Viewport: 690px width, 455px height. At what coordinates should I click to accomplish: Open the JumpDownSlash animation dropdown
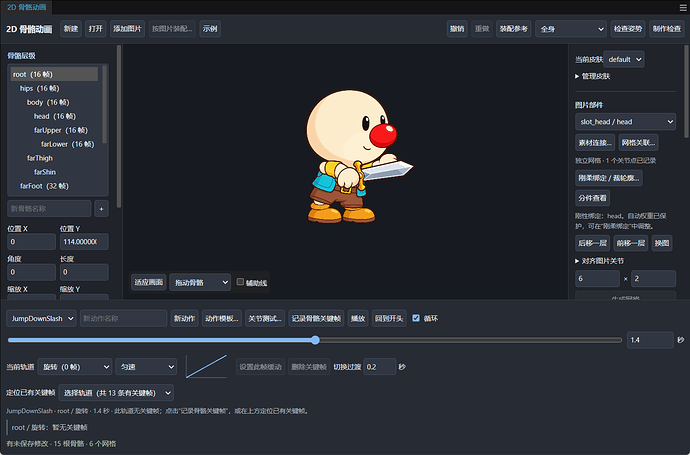coord(41,318)
